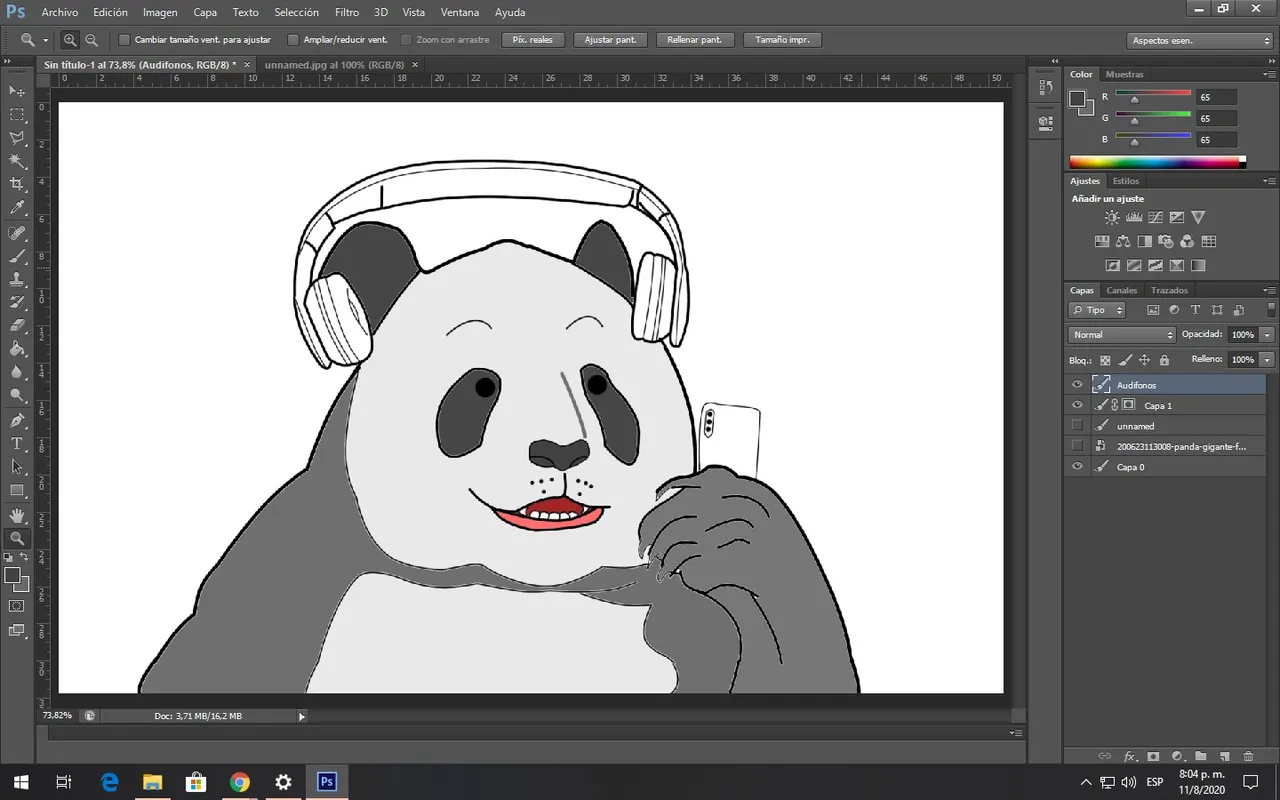Hide the Capa 1 layer

(1077, 405)
